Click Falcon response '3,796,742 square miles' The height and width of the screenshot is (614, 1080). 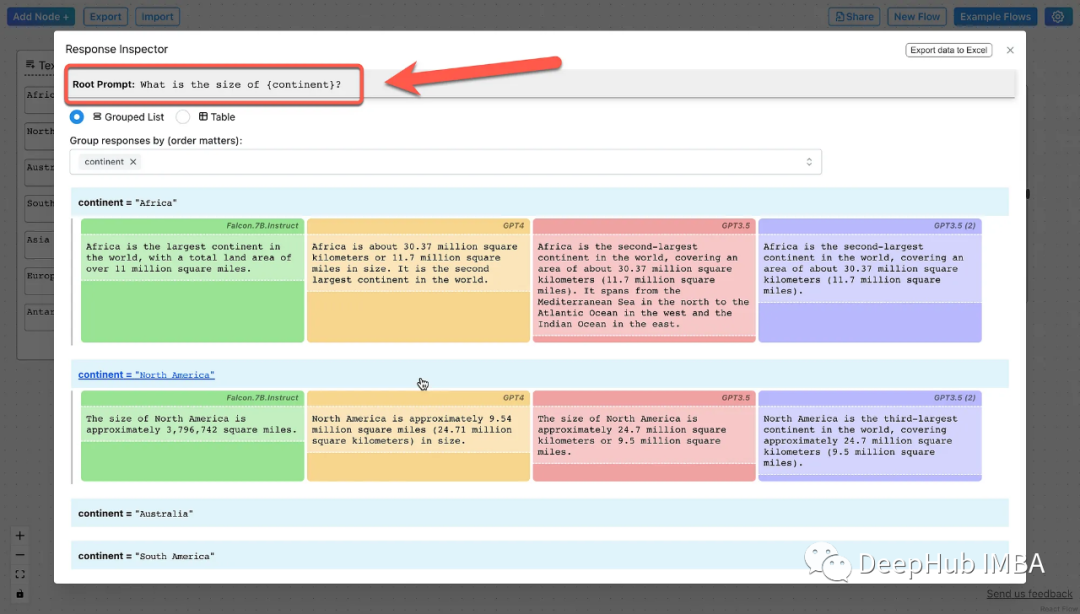(x=192, y=424)
